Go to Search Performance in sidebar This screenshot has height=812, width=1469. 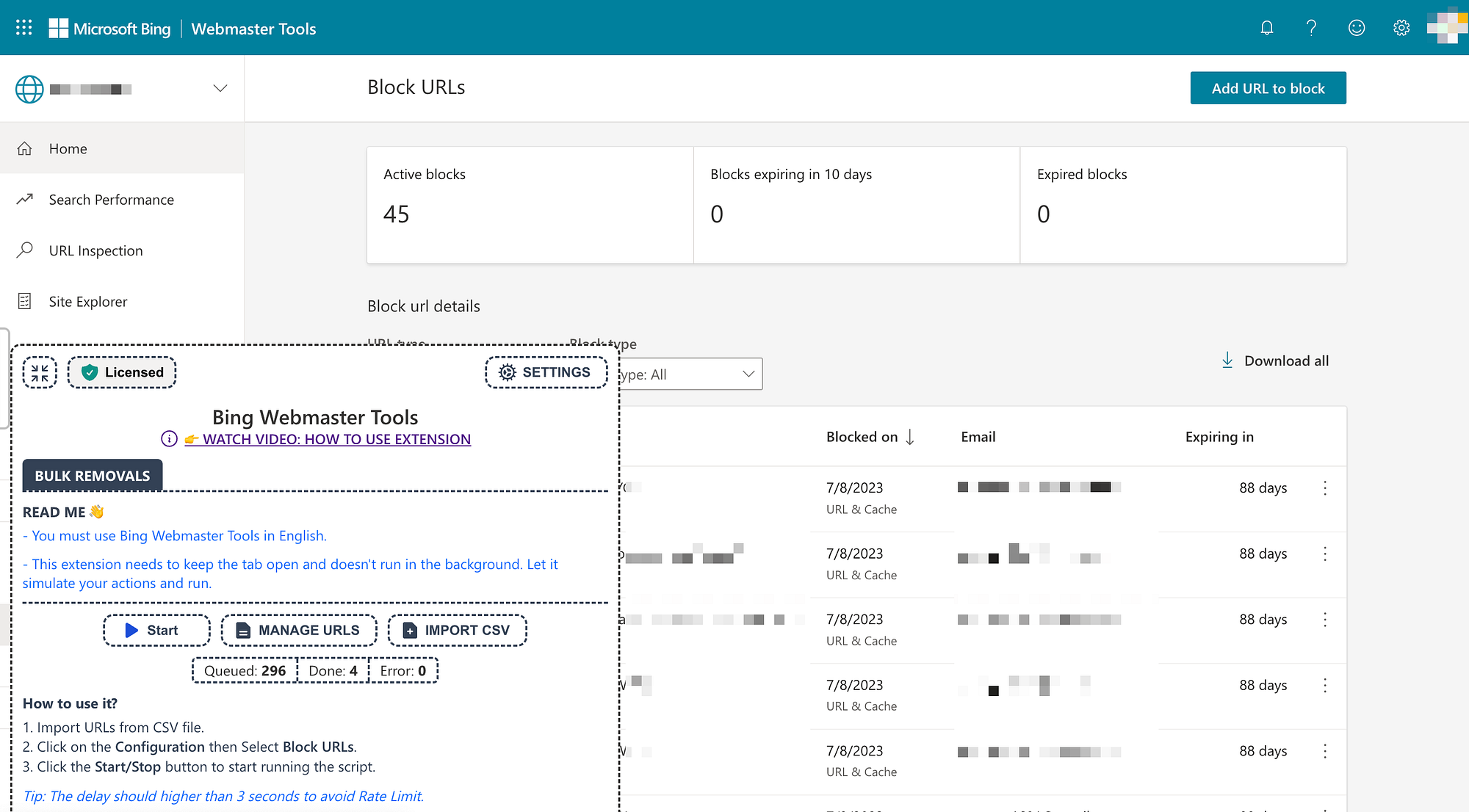pyautogui.click(x=112, y=200)
